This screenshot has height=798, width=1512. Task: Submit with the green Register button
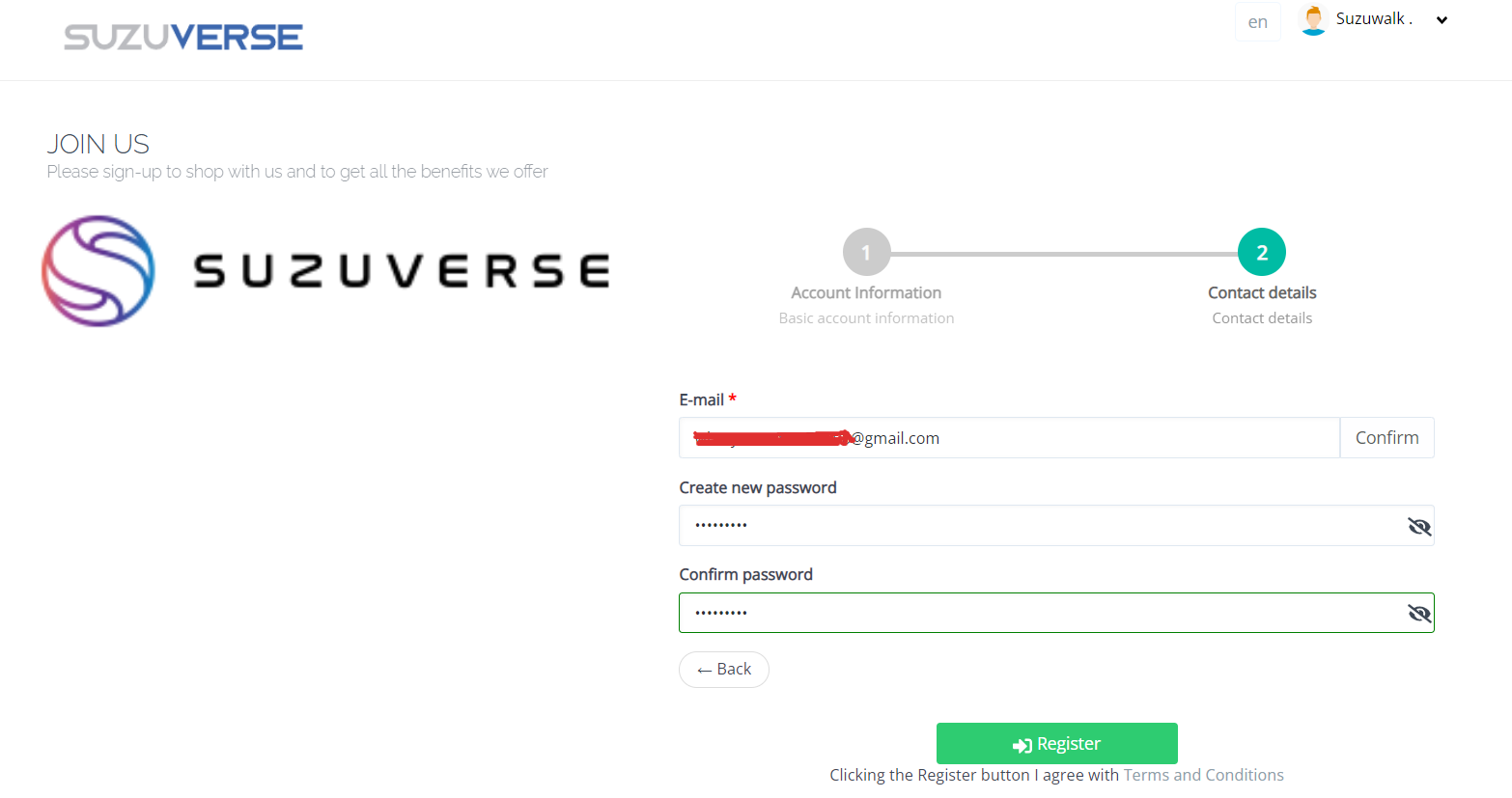click(x=1056, y=744)
